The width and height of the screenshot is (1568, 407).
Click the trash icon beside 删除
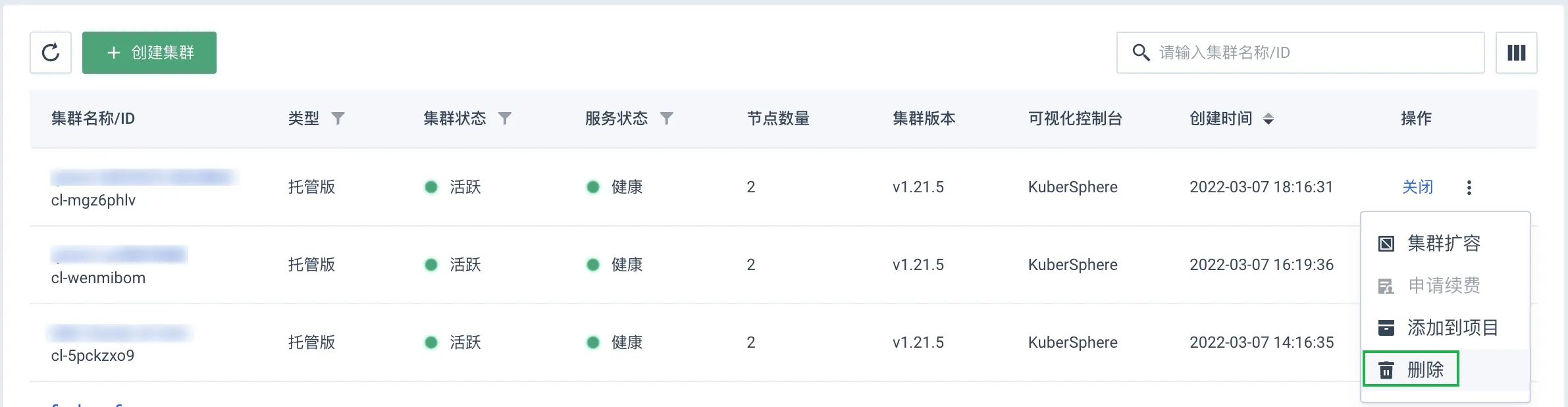pyautogui.click(x=1386, y=370)
